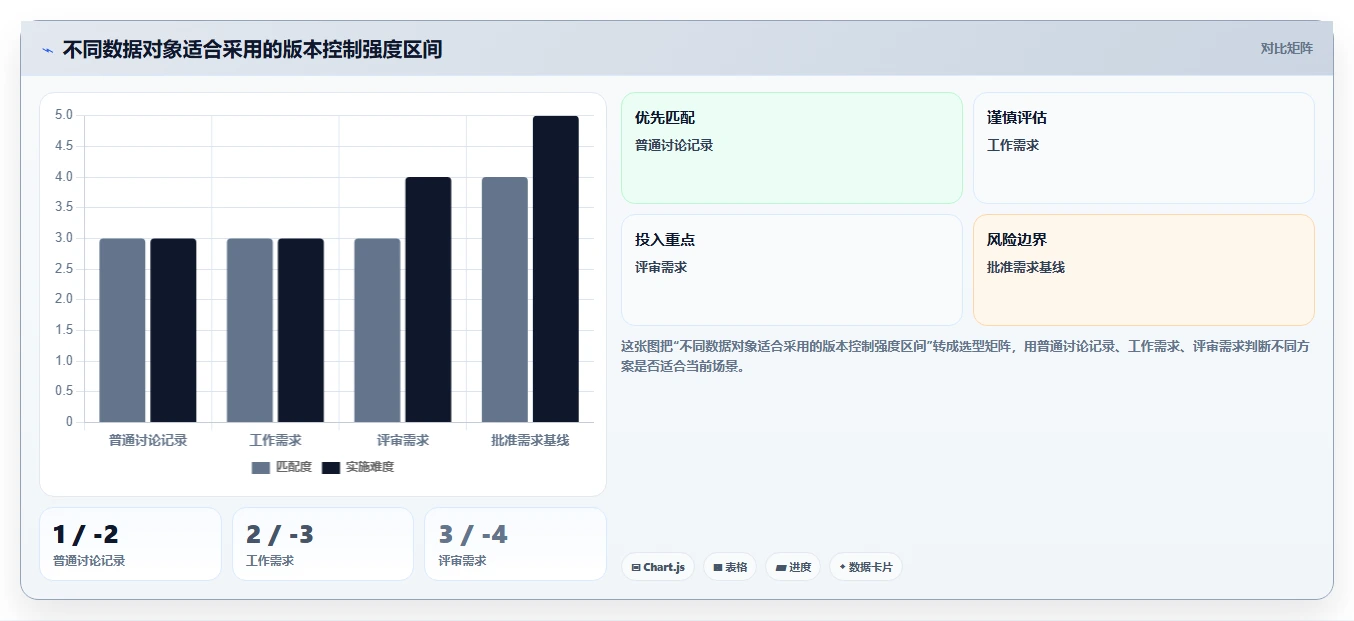Click the 0.5 y-axis value

tap(63, 391)
